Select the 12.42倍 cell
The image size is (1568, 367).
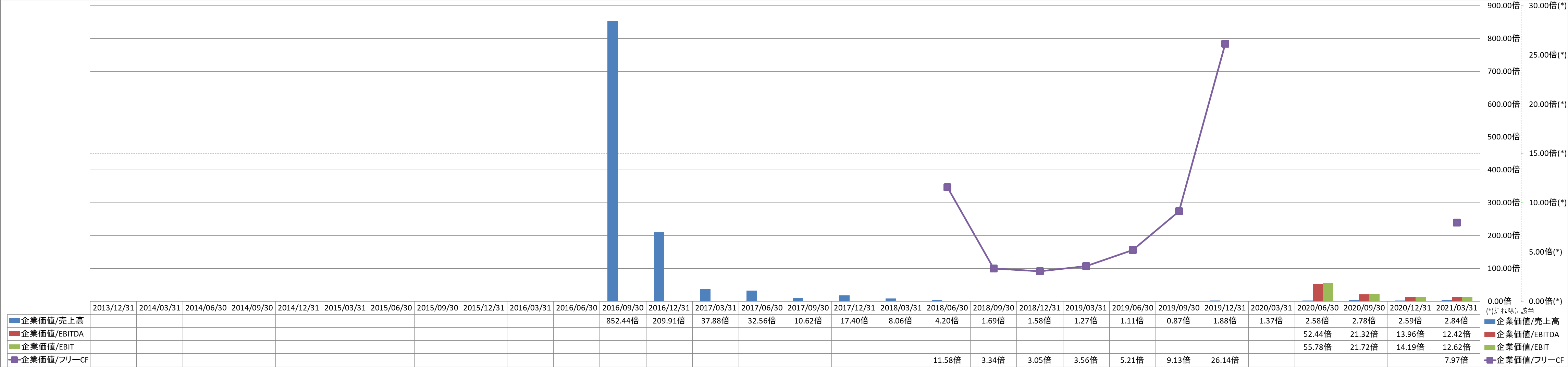[x=1456, y=333]
